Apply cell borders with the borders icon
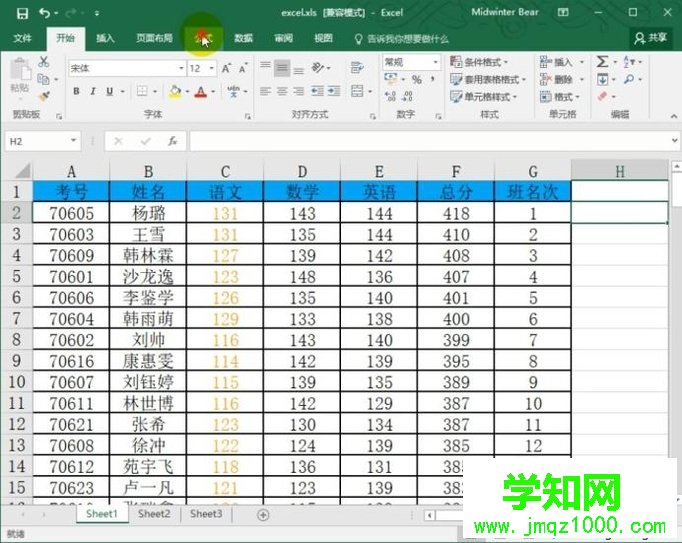 [142, 91]
